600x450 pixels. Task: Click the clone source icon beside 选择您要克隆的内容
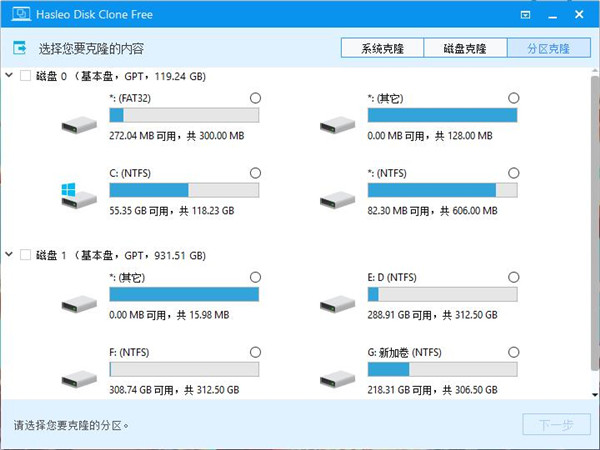[x=20, y=48]
